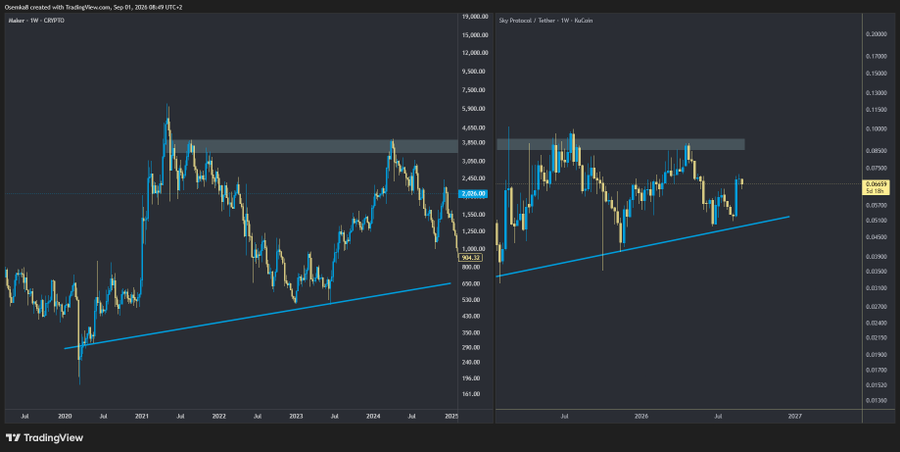Click the 2027 label on Sky Protocol time axis
The image size is (900, 452).
(794, 416)
